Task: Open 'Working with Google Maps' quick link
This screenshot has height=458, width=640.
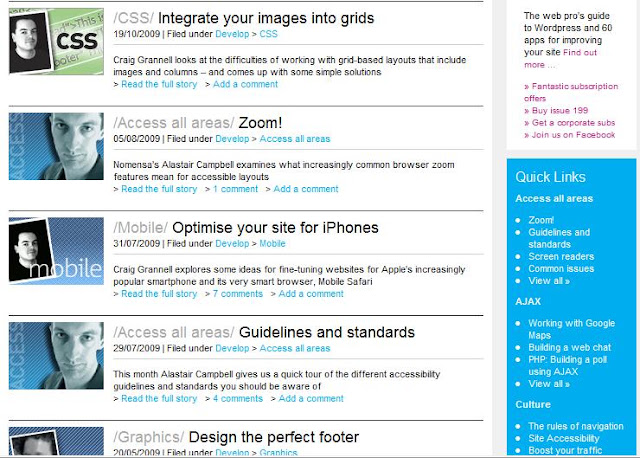Action: [x=571, y=329]
